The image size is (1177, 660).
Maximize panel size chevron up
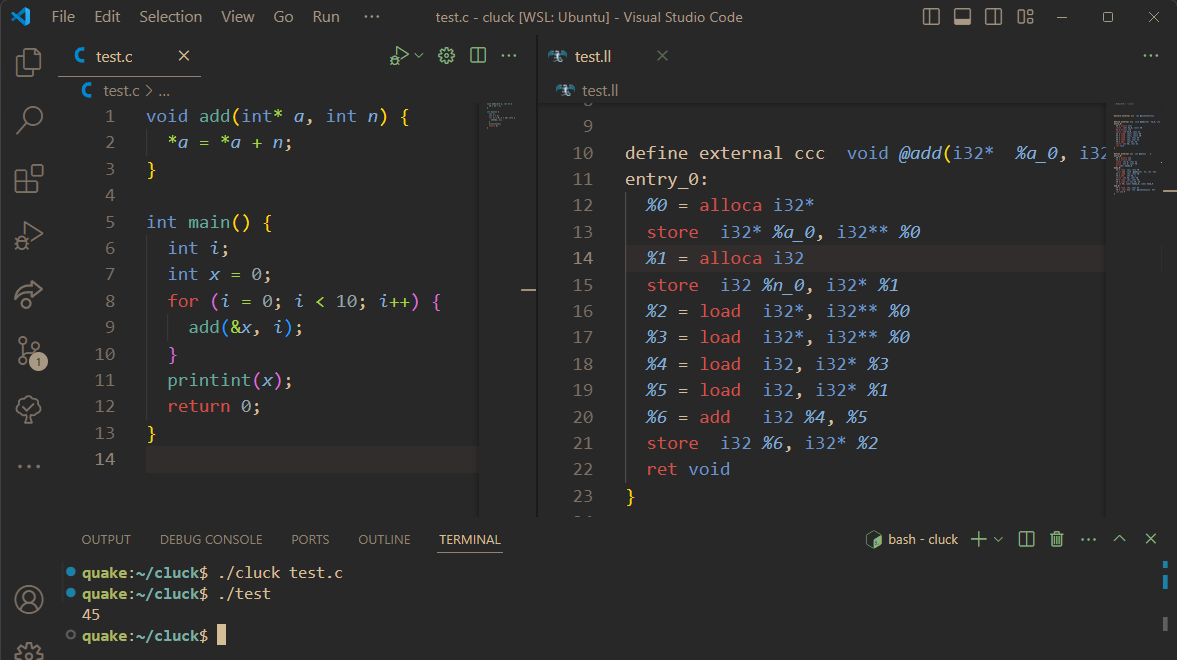(x=1119, y=538)
